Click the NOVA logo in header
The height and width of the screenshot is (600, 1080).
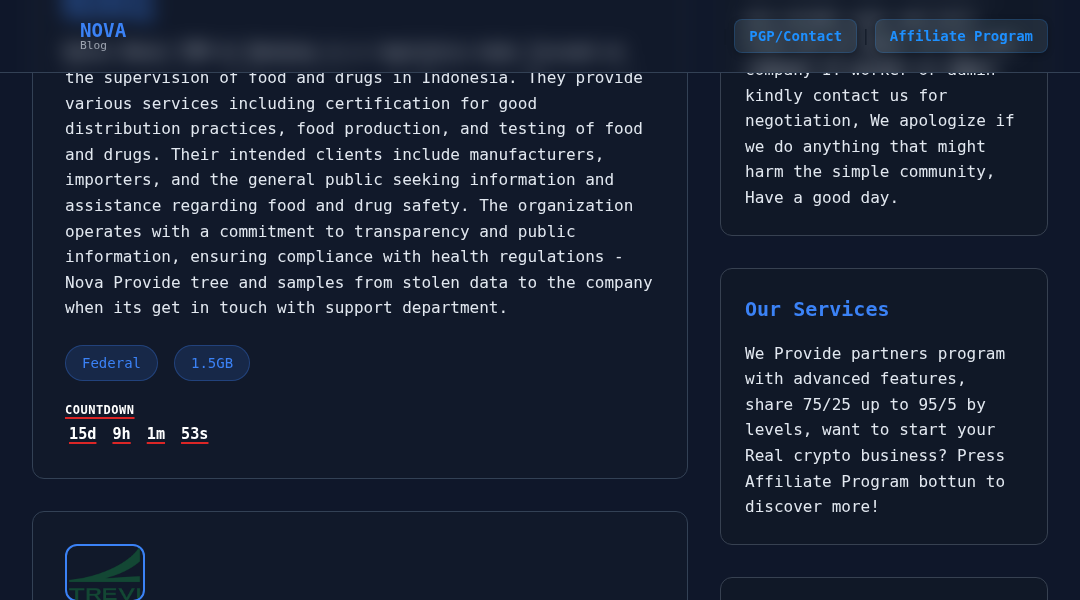[103, 30]
